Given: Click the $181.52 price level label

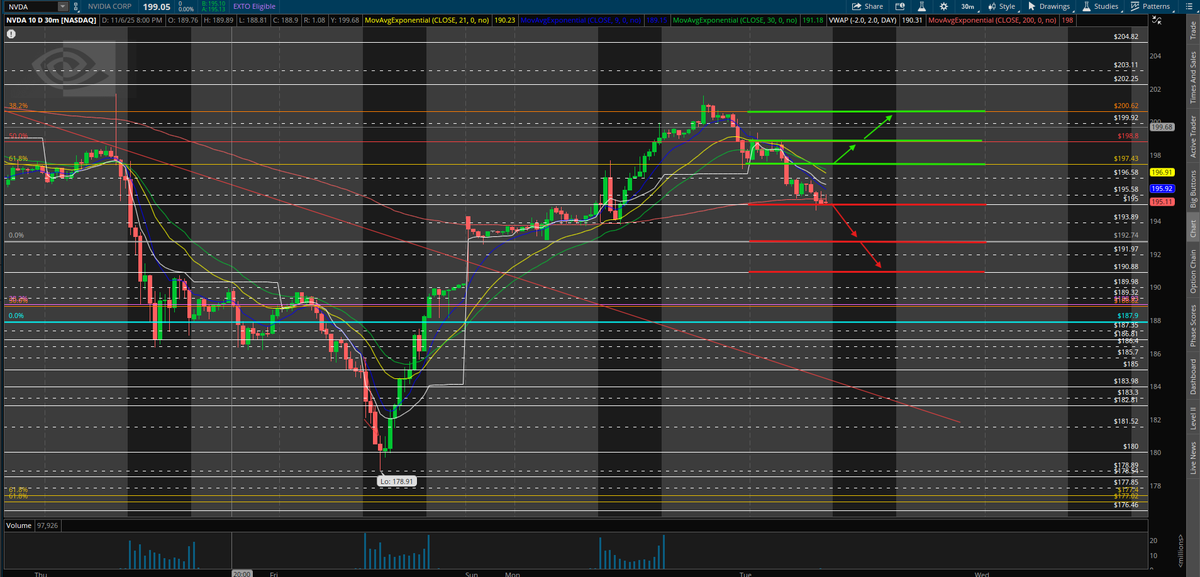Looking at the screenshot, I should [1127, 421].
